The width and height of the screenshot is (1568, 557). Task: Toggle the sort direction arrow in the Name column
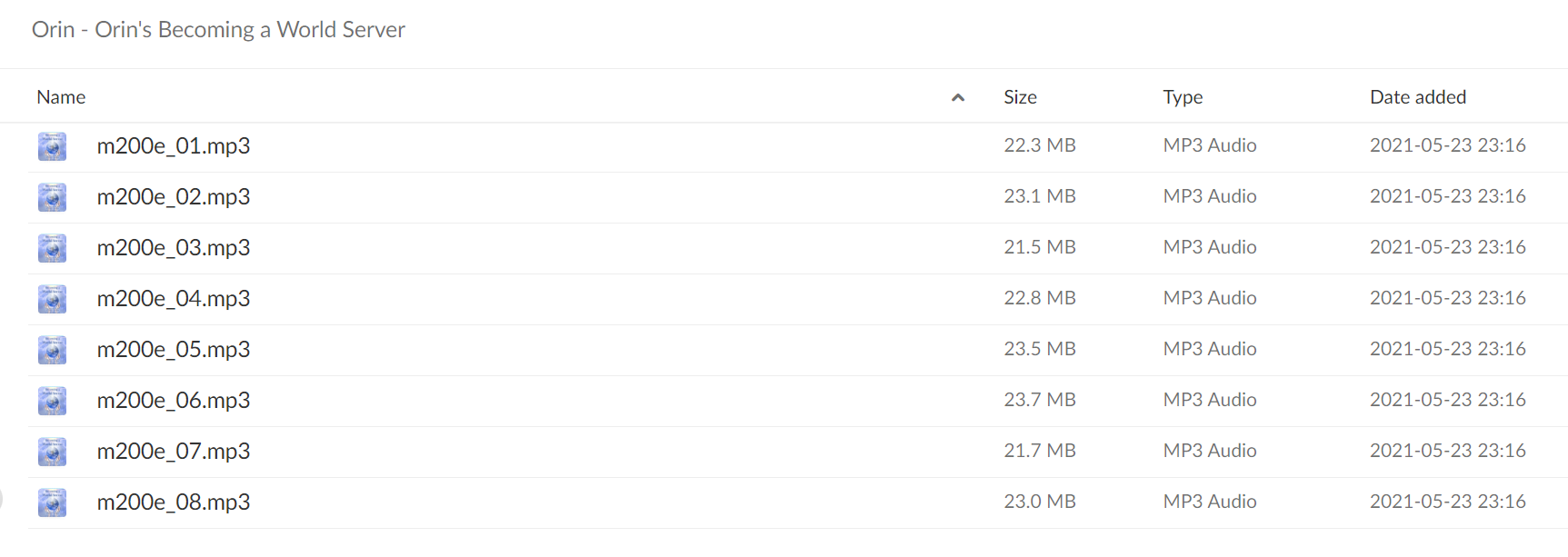tap(957, 97)
